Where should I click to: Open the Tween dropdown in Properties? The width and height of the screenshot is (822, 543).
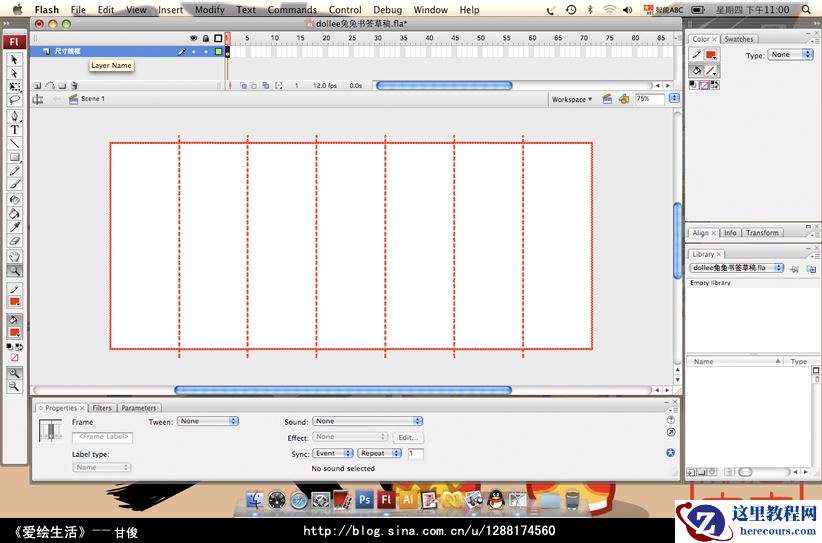click(x=208, y=421)
